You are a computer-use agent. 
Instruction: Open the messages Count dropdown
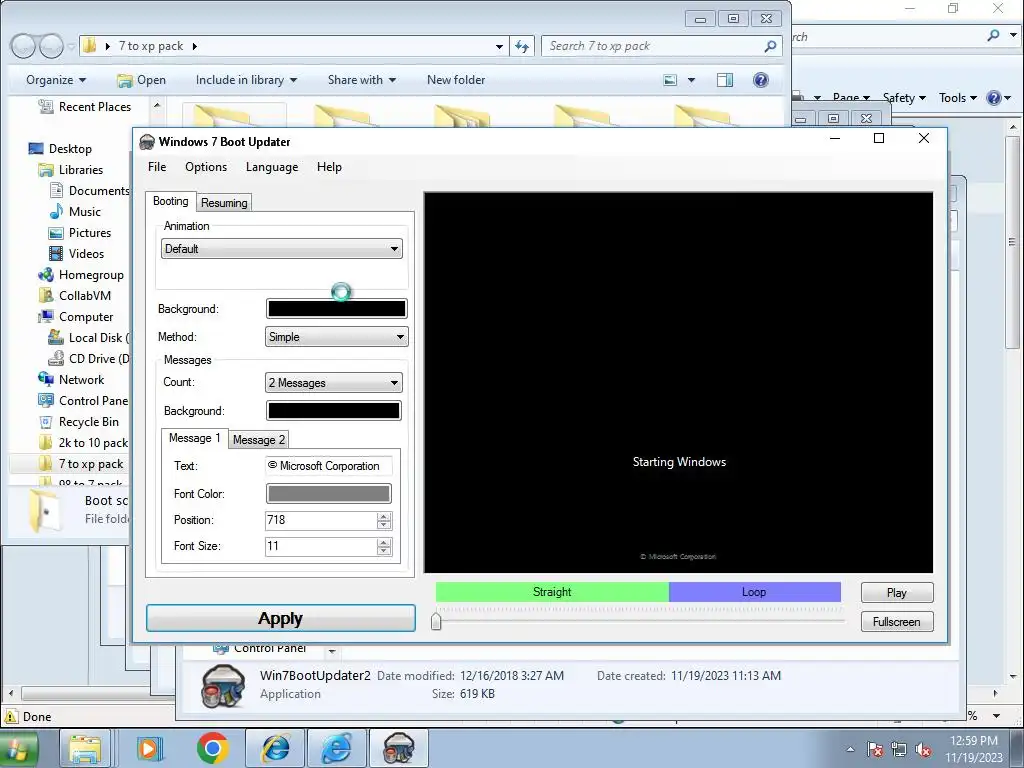pyautogui.click(x=333, y=383)
